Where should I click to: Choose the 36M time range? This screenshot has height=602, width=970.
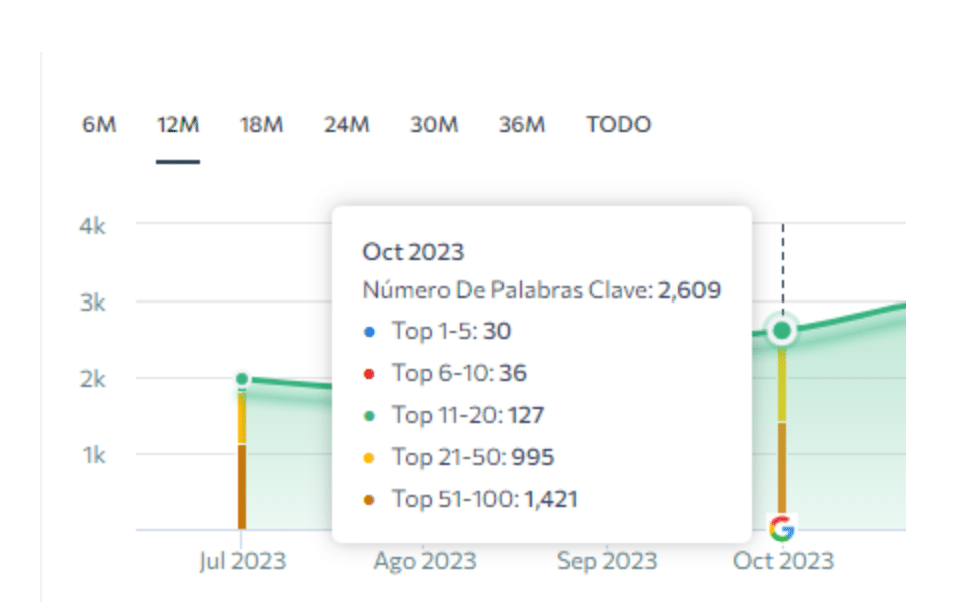point(522,125)
